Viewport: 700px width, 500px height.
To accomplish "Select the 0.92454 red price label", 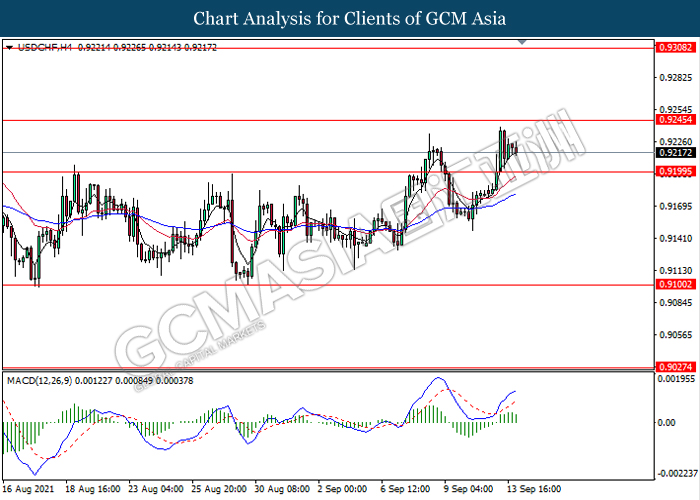I will 676,120.
